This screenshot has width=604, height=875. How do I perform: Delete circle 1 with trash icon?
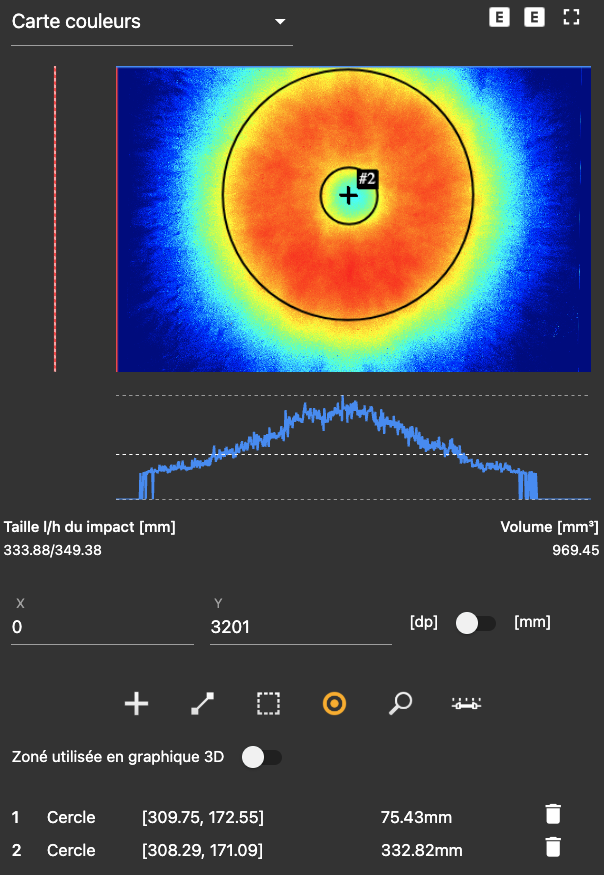553,815
